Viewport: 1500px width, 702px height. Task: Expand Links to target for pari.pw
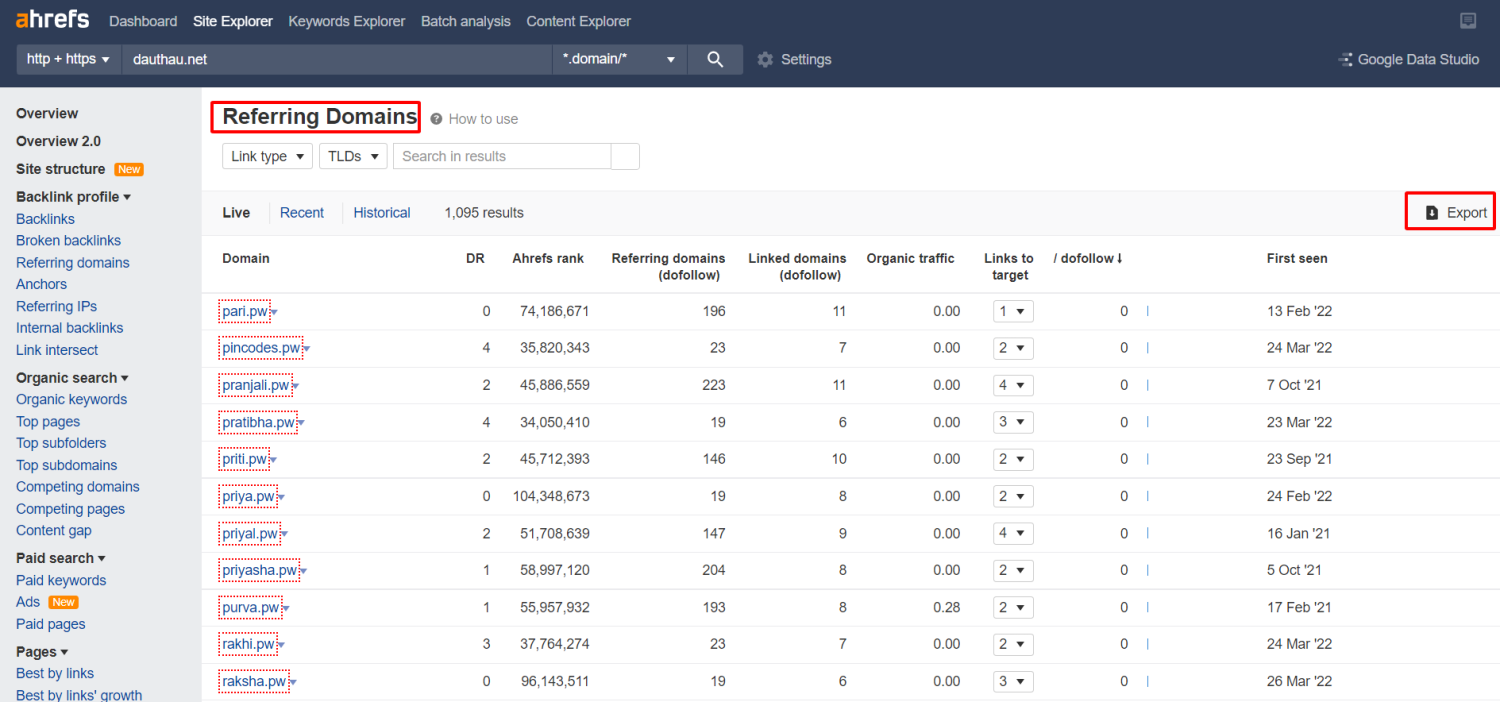coord(1013,311)
